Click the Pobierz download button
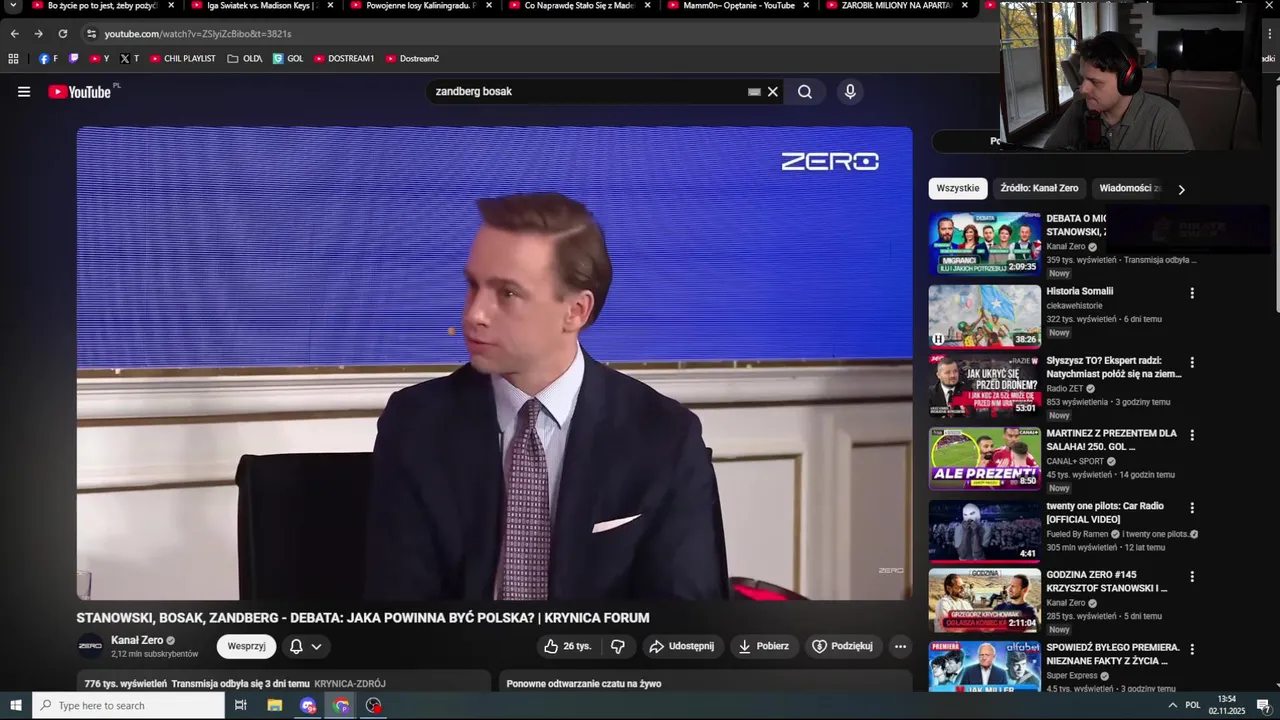1280x720 pixels. (x=763, y=646)
